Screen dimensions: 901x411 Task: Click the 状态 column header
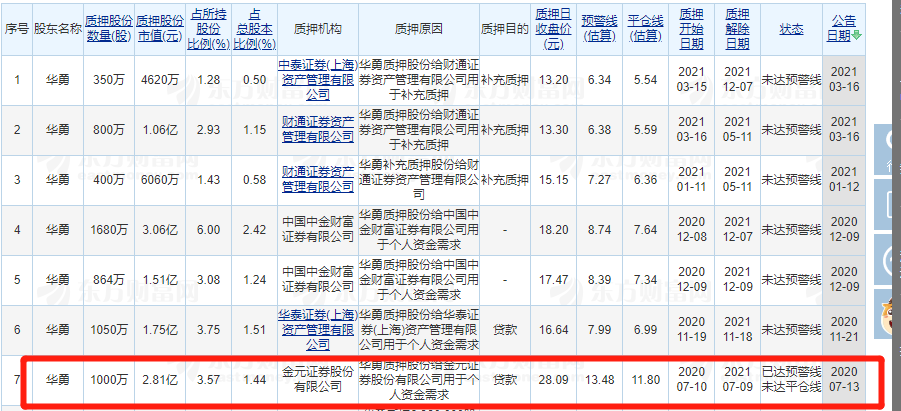[x=791, y=29]
